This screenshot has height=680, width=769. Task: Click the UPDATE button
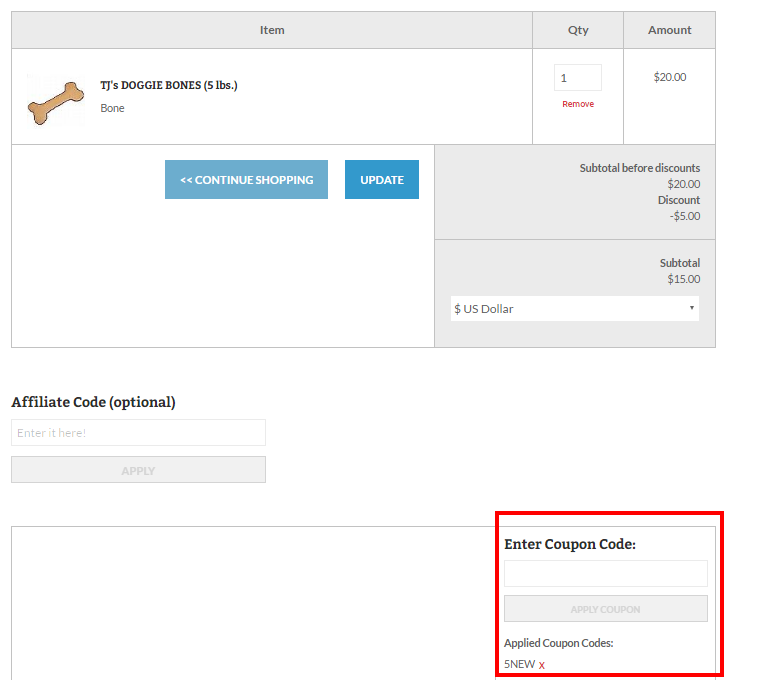coord(382,179)
